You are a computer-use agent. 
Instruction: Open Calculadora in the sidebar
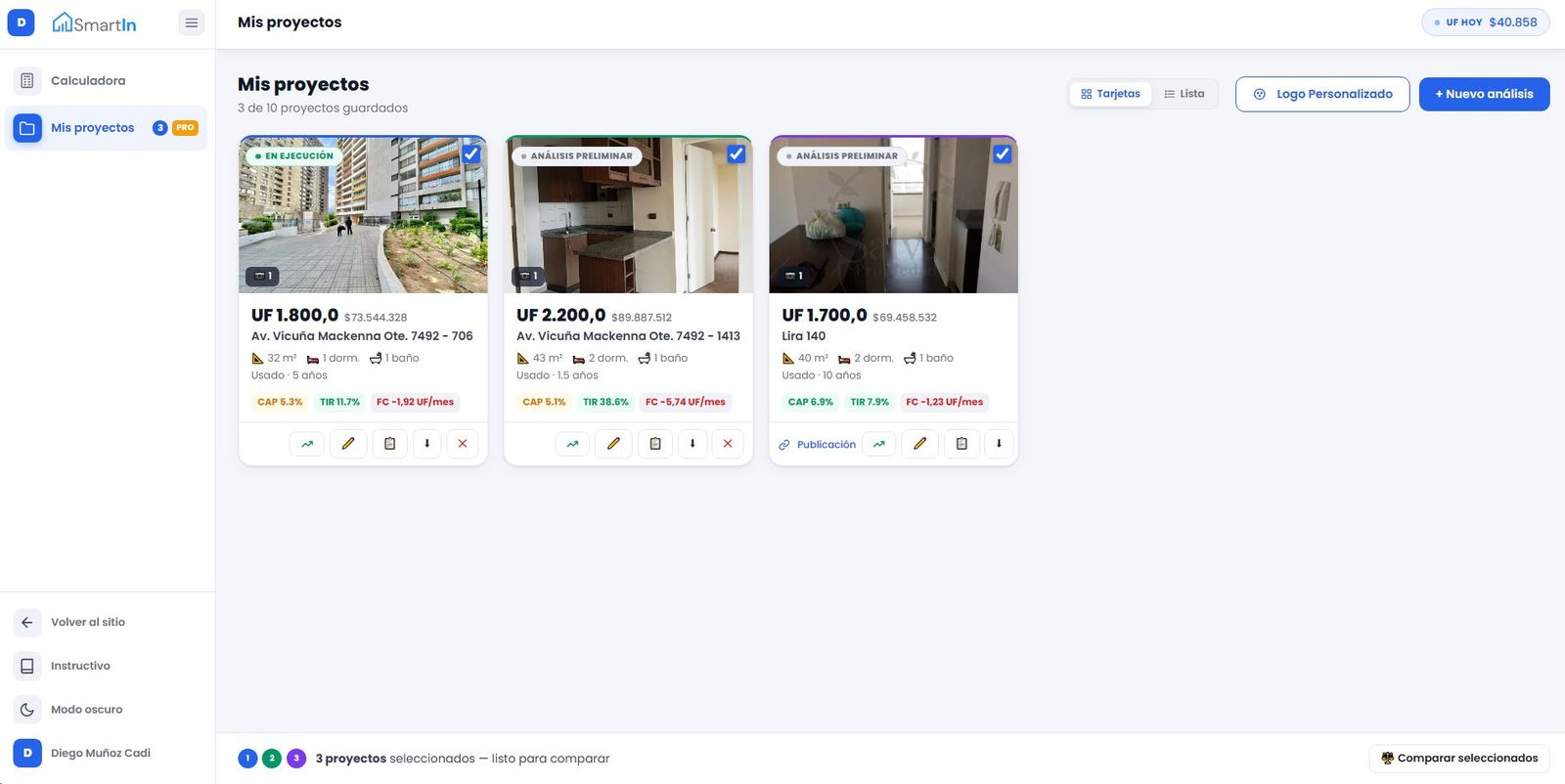(x=106, y=81)
